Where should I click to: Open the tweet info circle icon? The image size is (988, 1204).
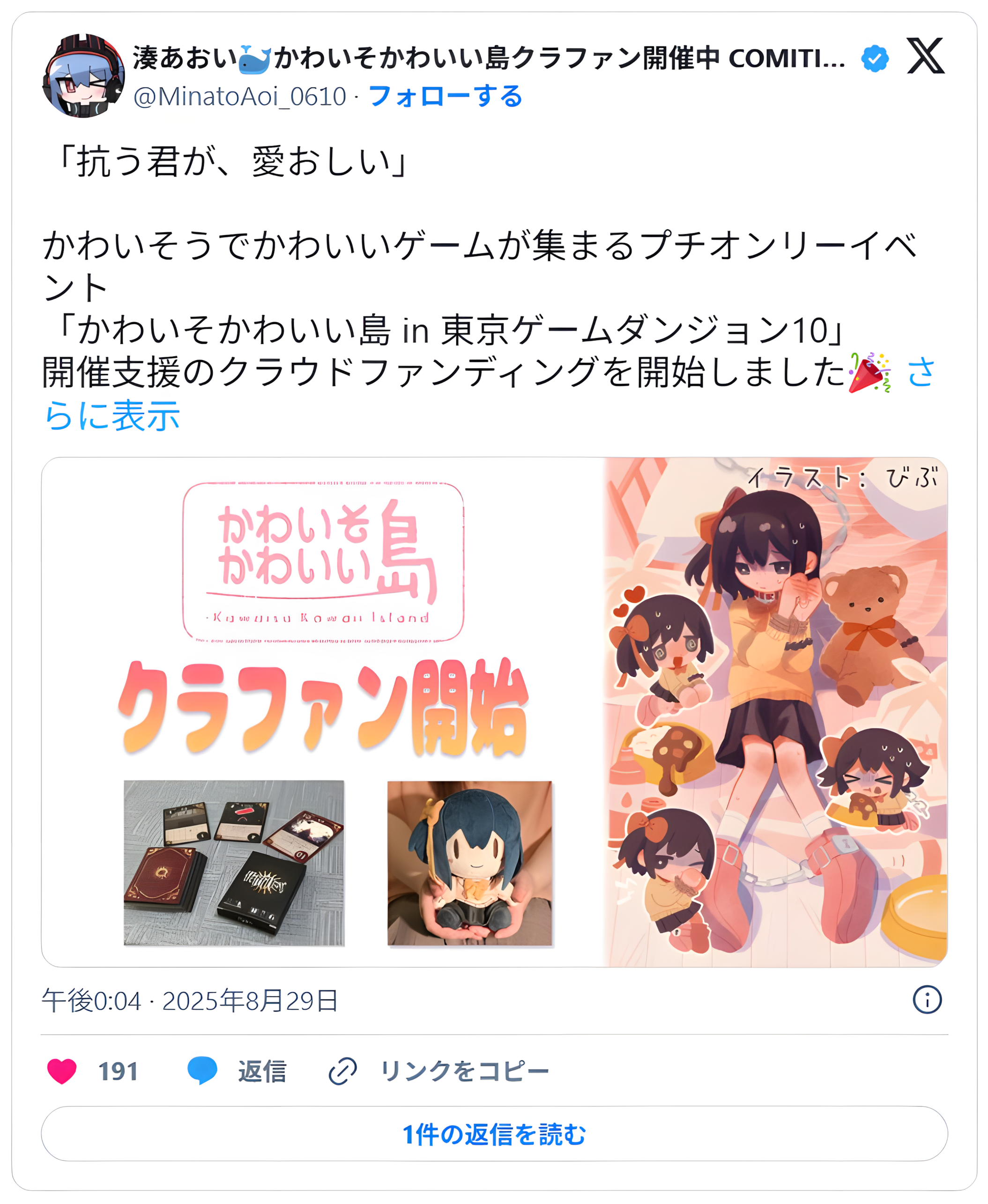click(x=927, y=1000)
